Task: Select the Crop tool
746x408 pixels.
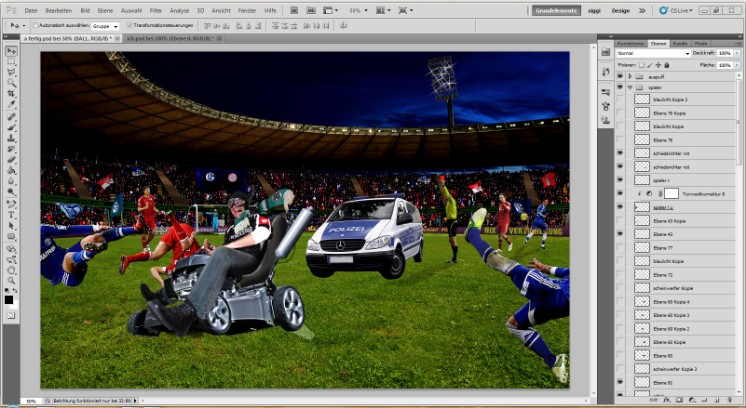Action: 11,94
